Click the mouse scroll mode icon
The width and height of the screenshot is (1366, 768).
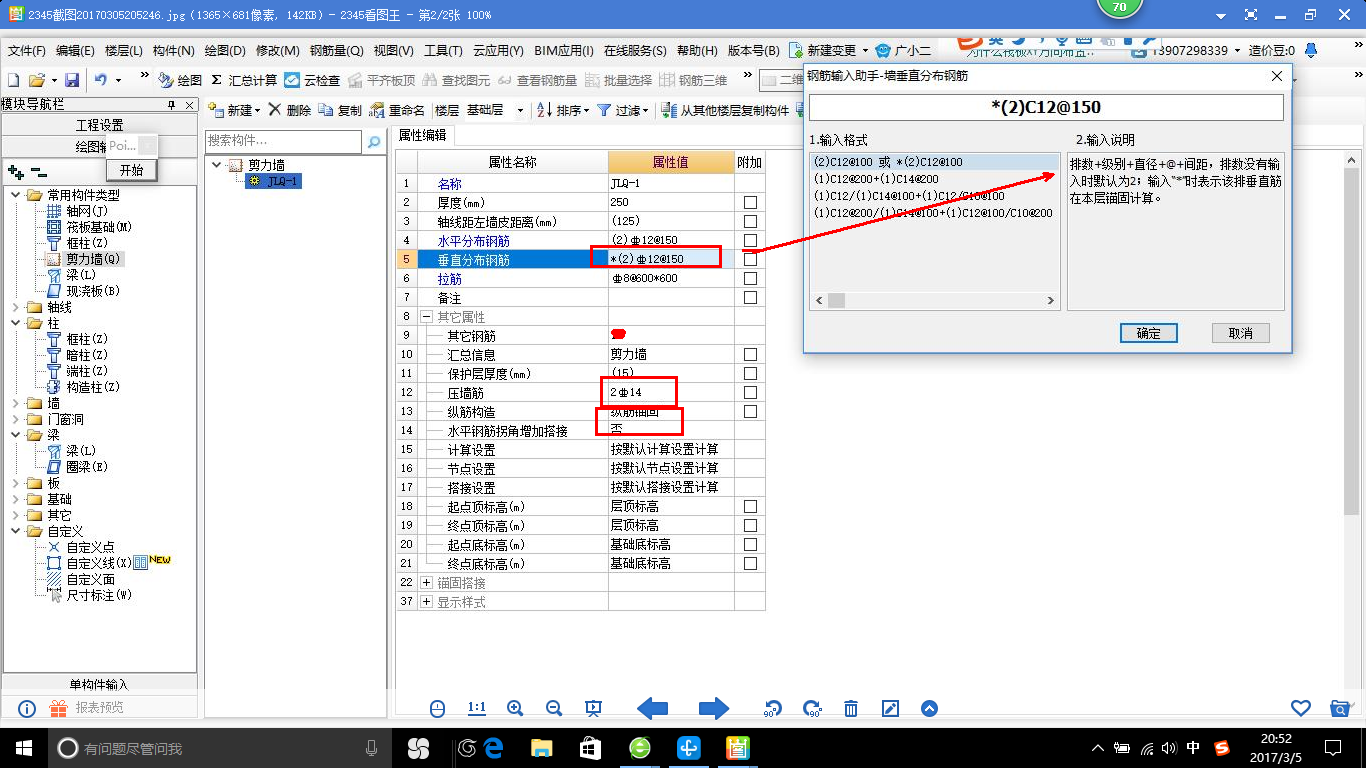coord(437,708)
